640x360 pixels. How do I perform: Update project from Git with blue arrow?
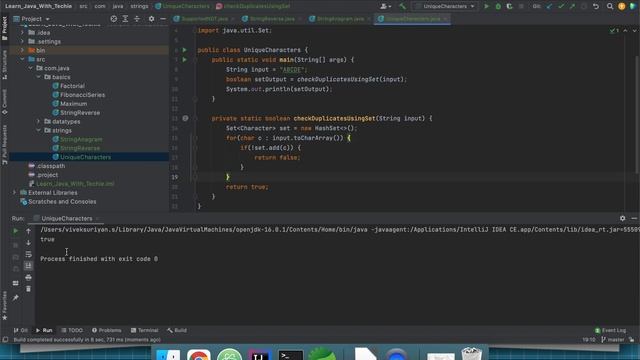(549, 7)
